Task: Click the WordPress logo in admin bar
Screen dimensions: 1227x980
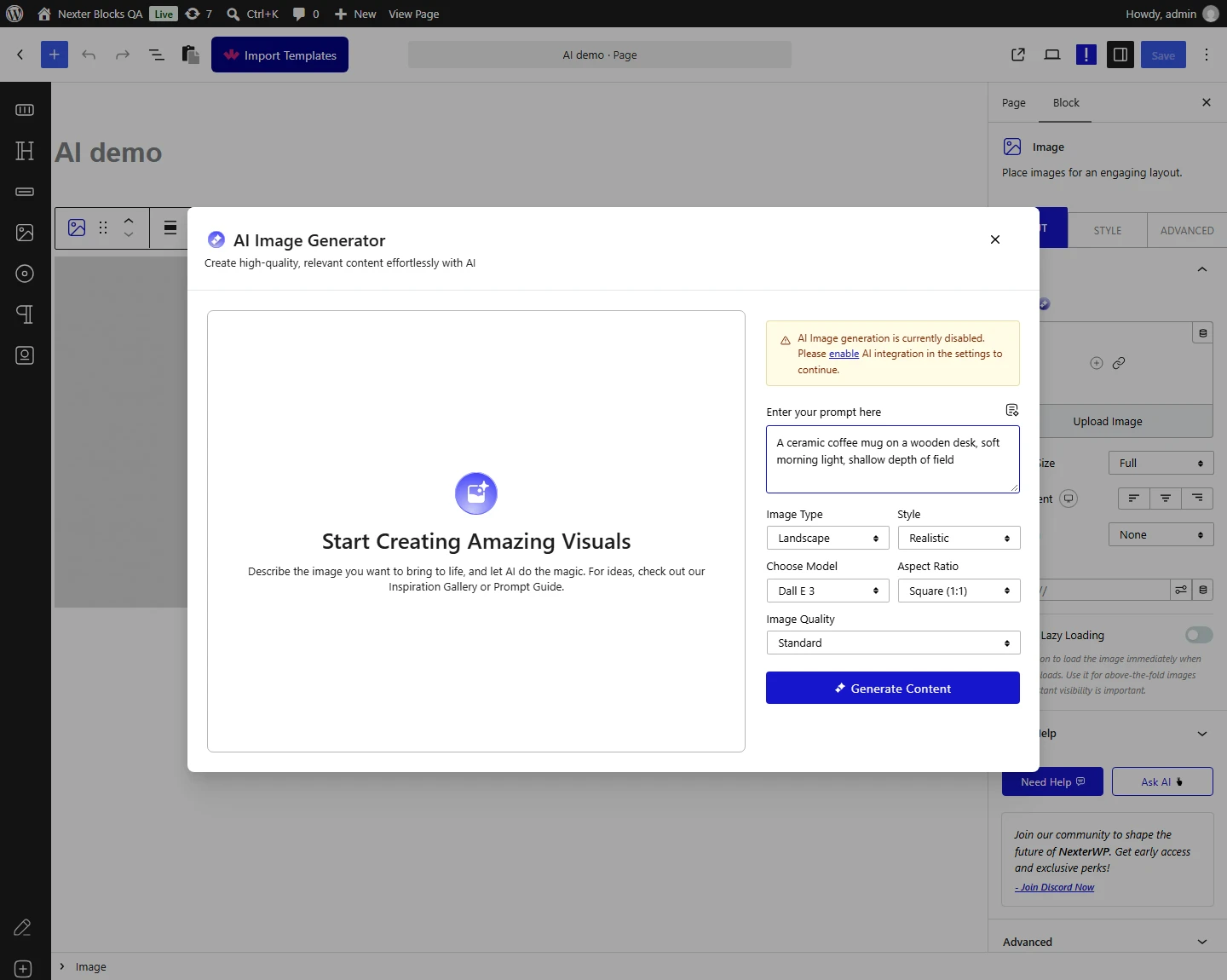Action: (x=14, y=14)
